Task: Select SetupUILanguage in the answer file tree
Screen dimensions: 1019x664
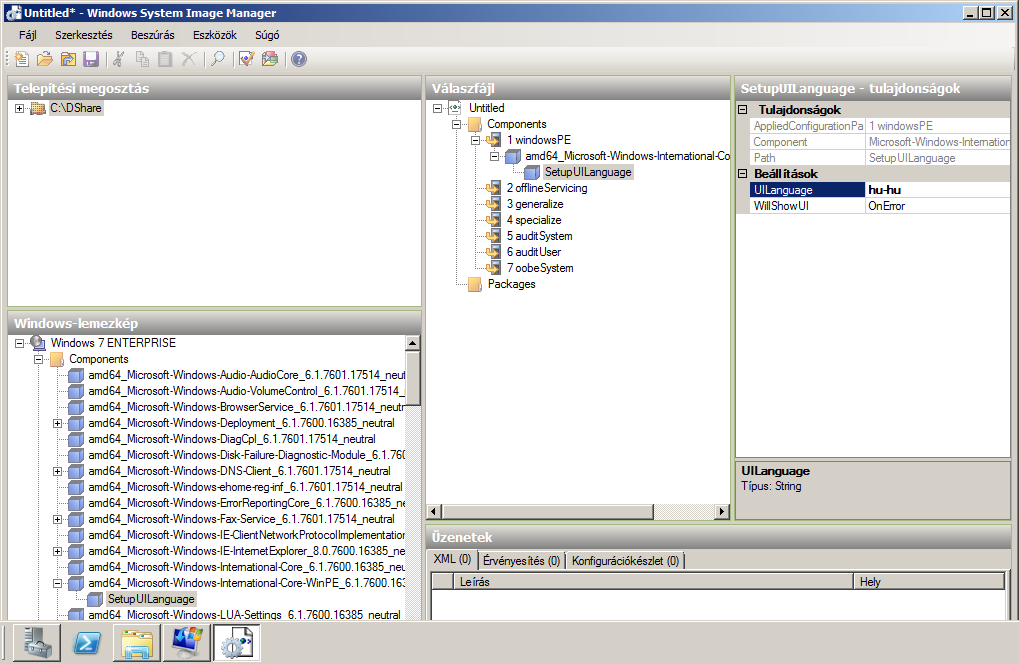Action: click(587, 172)
